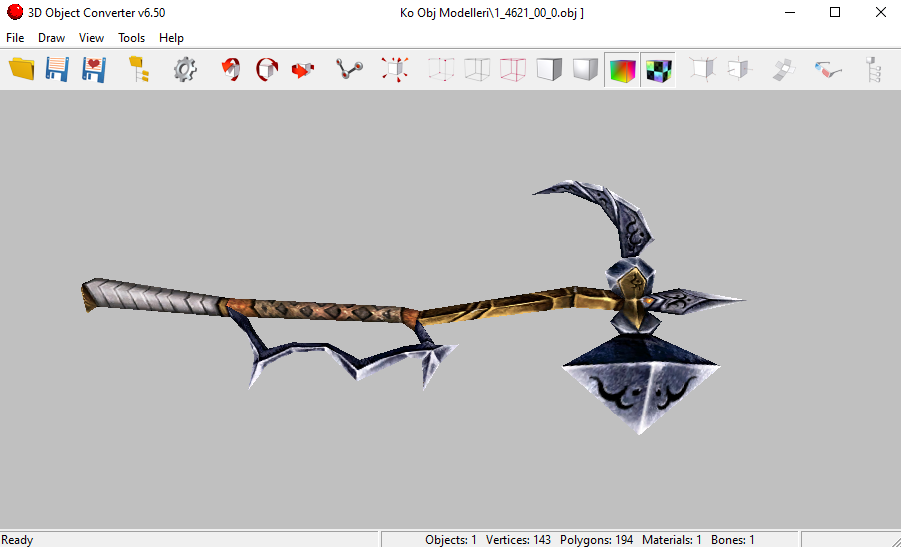Click the cube with axis lines icon
901x550 pixels.
pyautogui.click(x=702, y=70)
